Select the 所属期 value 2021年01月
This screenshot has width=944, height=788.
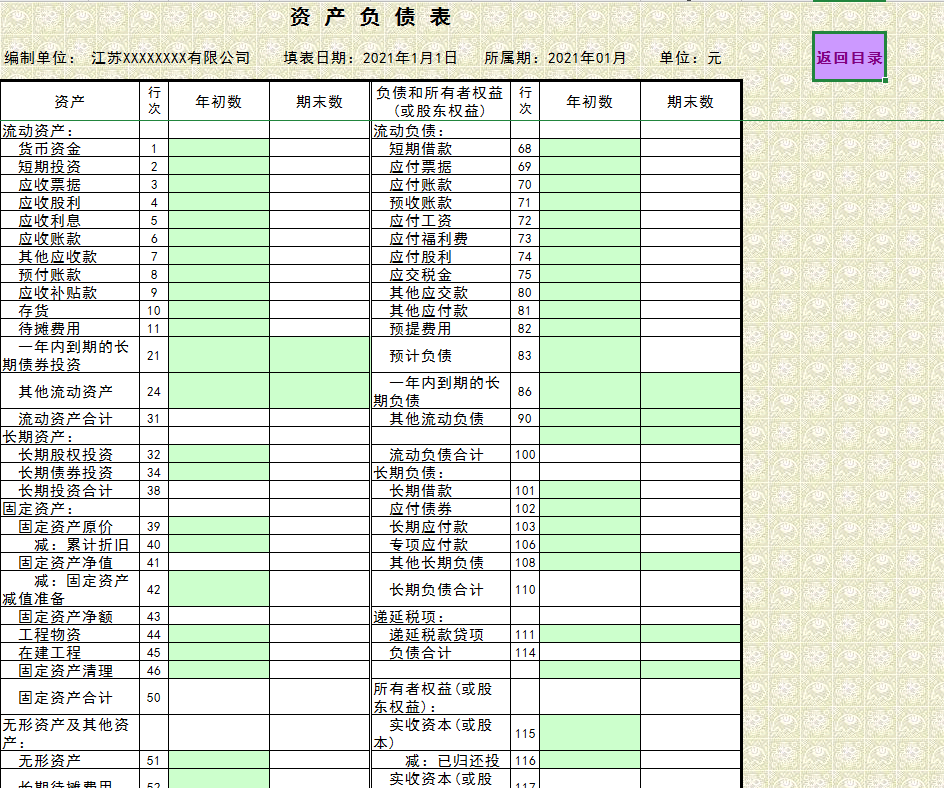(583, 58)
